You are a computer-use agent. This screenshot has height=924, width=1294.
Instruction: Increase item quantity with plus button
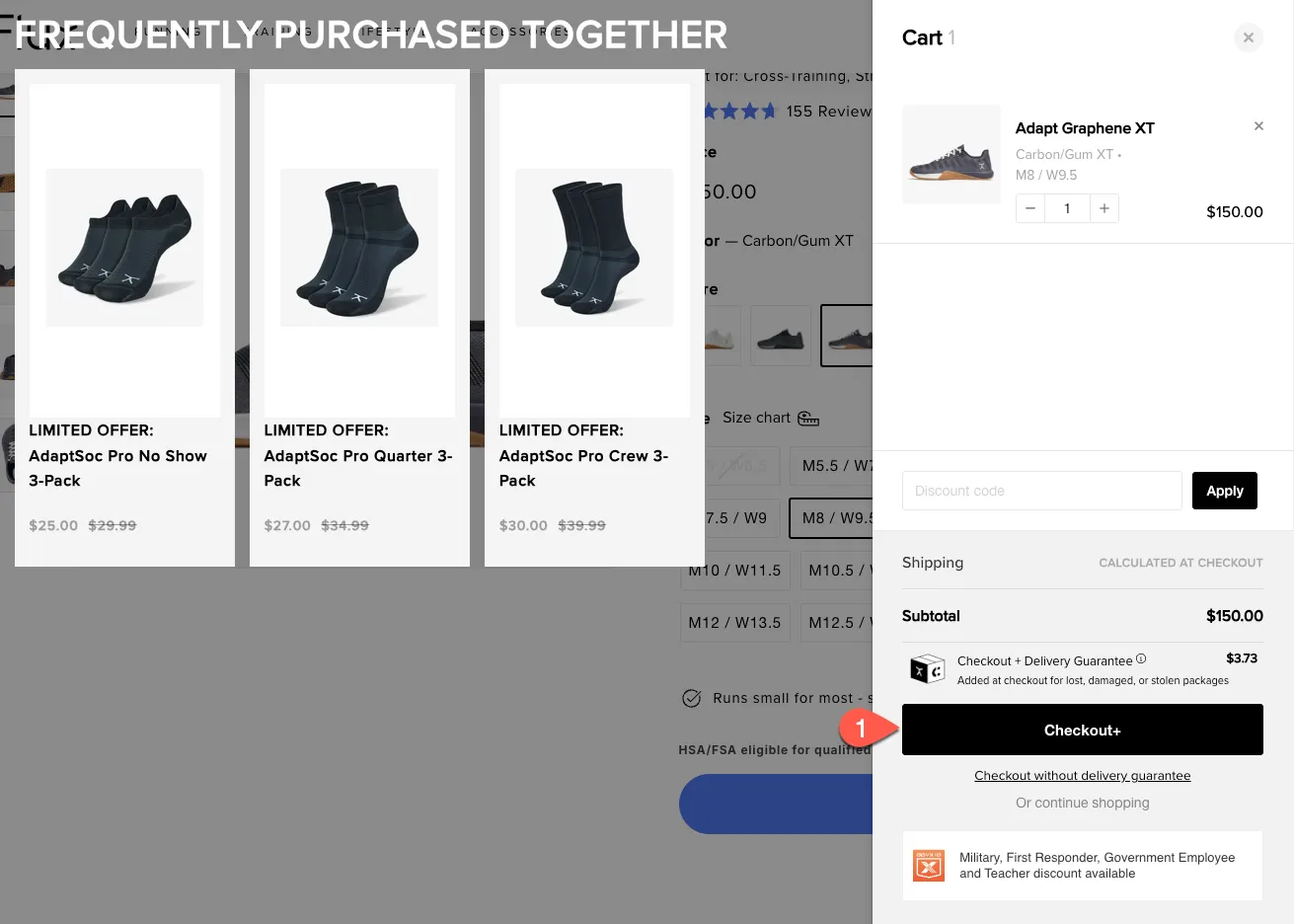coord(1104,208)
